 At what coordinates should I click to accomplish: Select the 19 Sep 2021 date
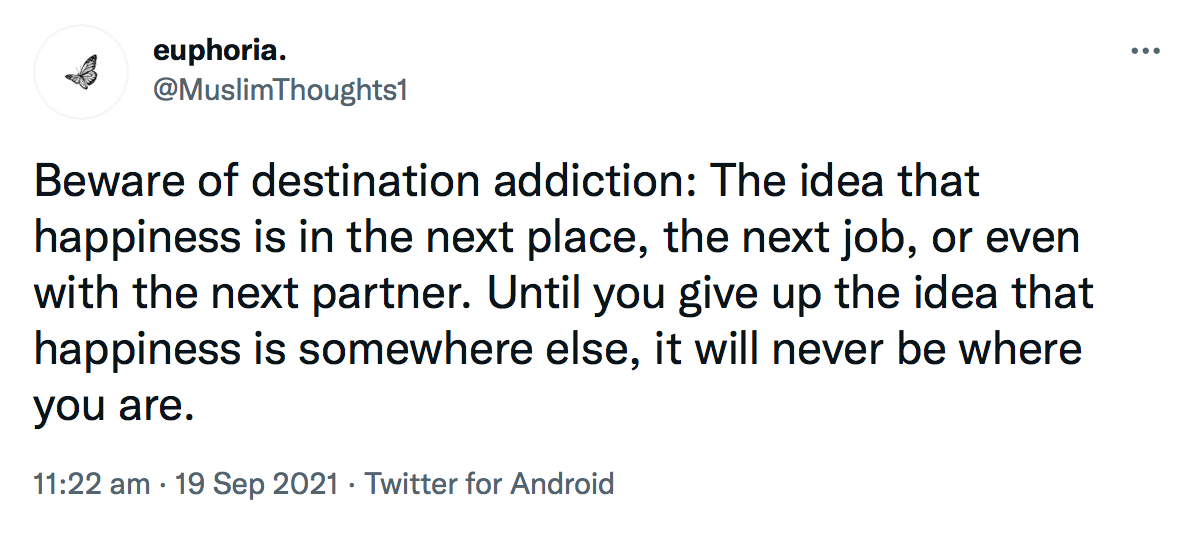(x=257, y=483)
